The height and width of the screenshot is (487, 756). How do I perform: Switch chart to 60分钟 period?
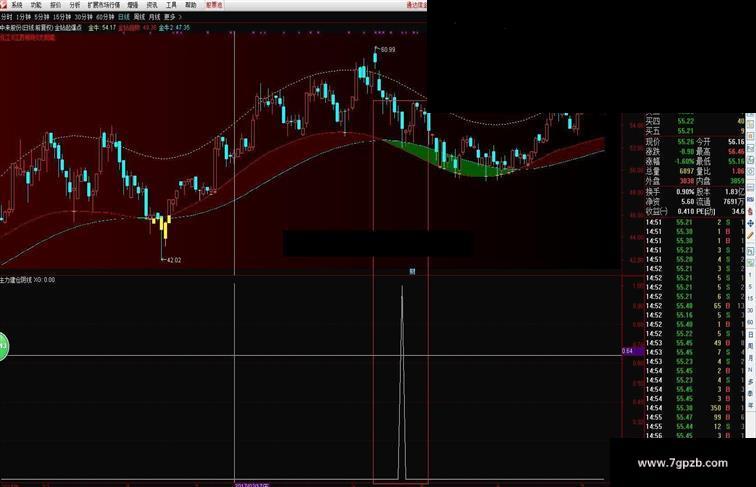tap(105, 17)
